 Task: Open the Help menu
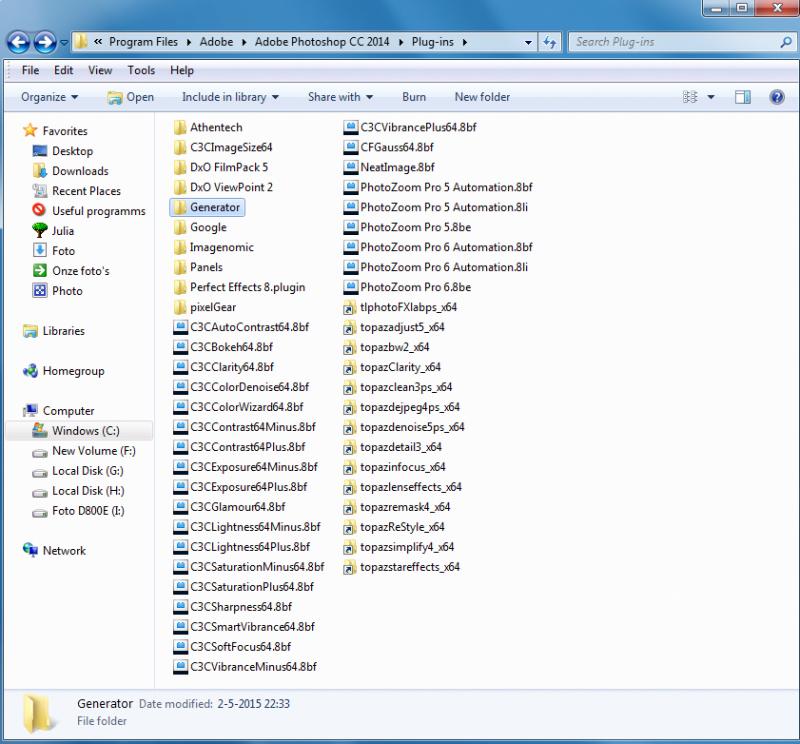pos(182,70)
